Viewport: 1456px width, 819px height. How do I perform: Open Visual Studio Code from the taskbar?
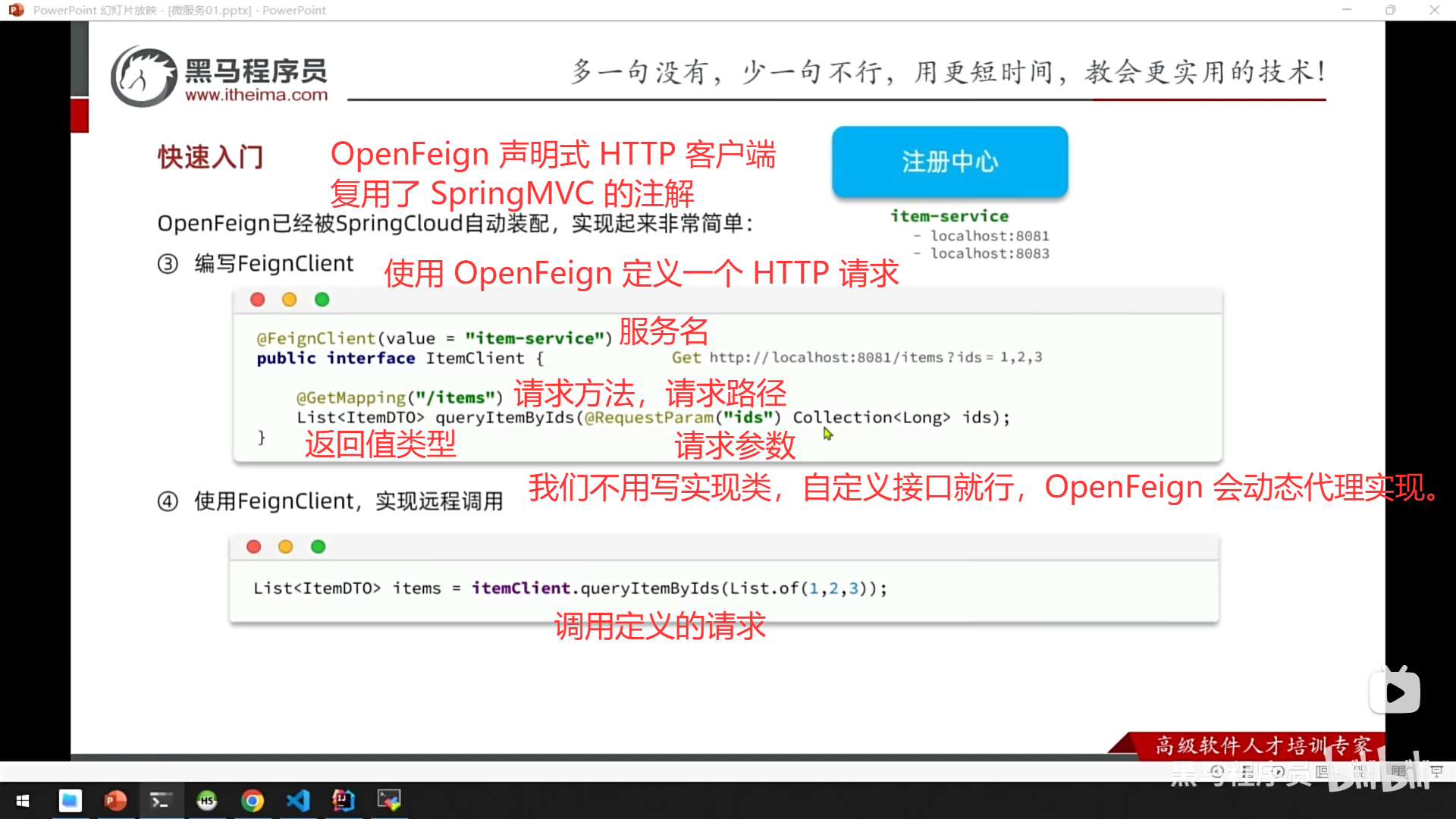[298, 800]
